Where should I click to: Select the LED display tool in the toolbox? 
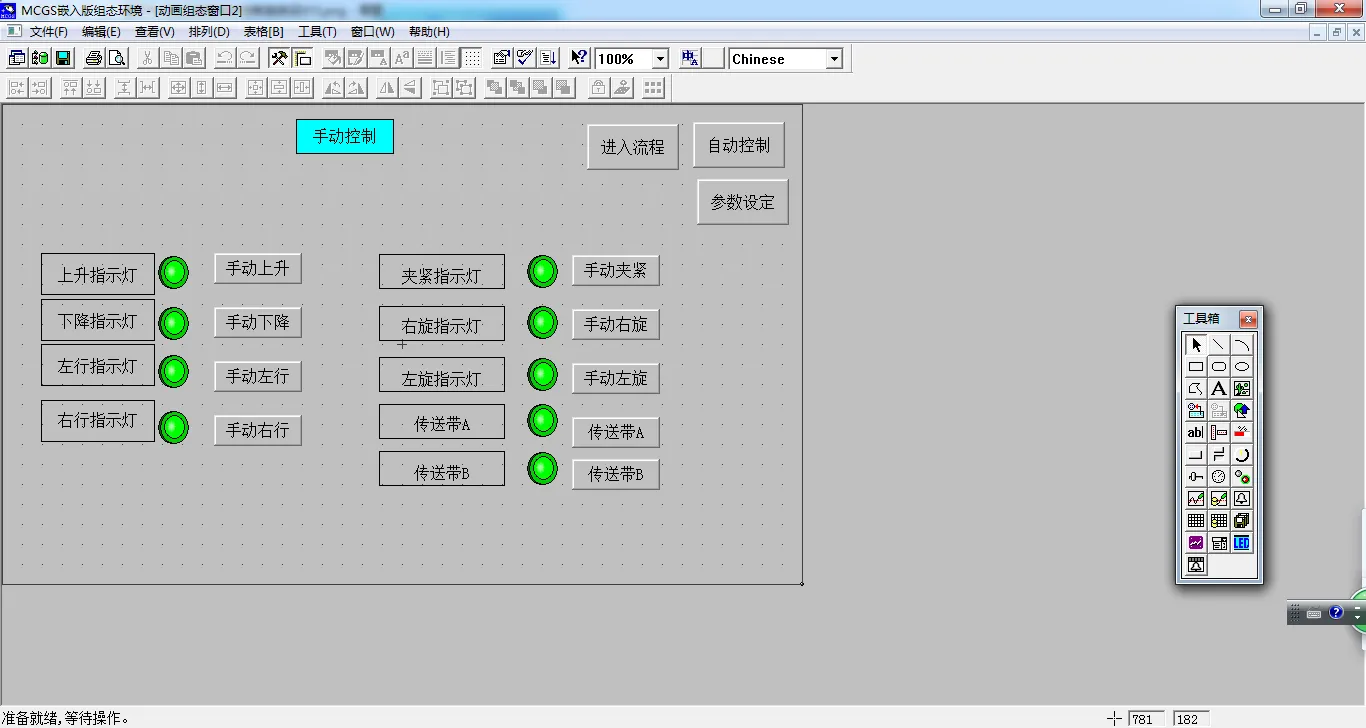pyautogui.click(x=1242, y=543)
